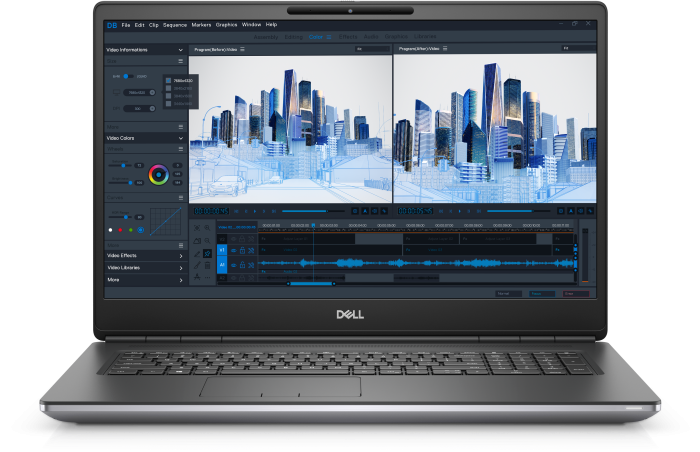The width and height of the screenshot is (700, 452).
Task: Check the 7680x4320 resolution option
Action: point(168,81)
